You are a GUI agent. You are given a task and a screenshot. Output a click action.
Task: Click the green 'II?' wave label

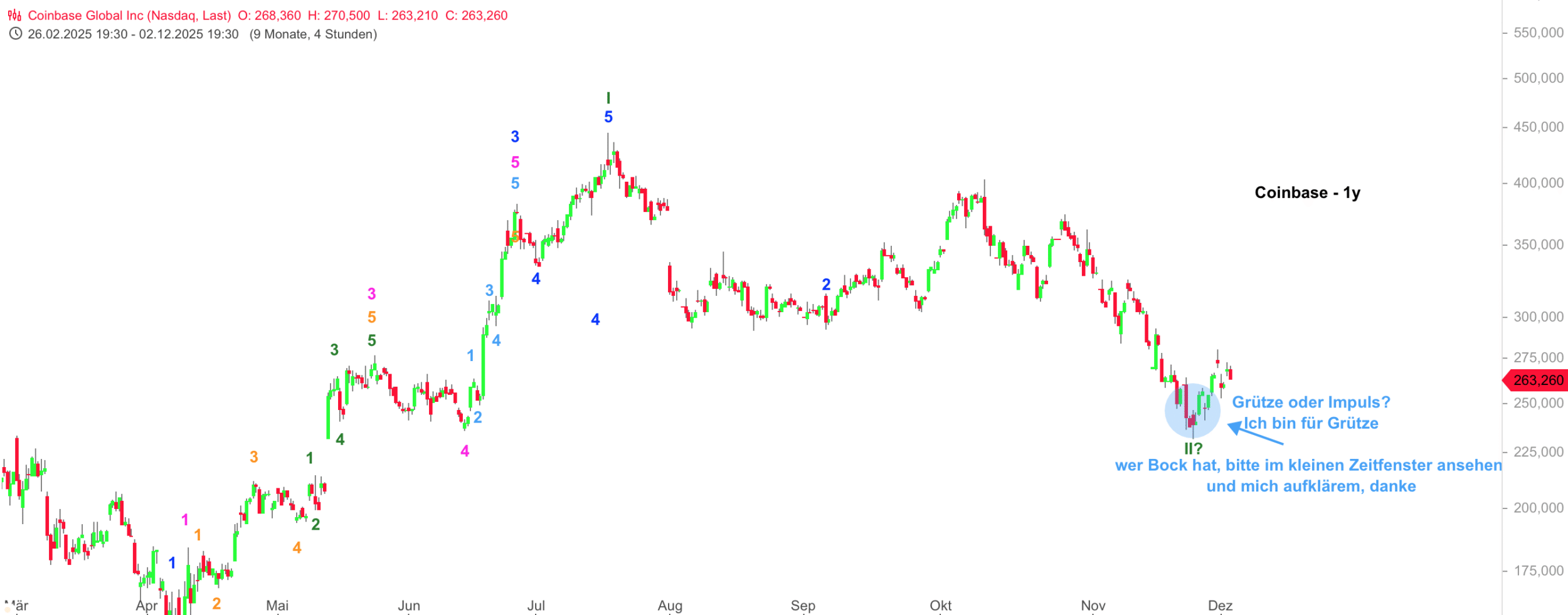[x=1193, y=449]
